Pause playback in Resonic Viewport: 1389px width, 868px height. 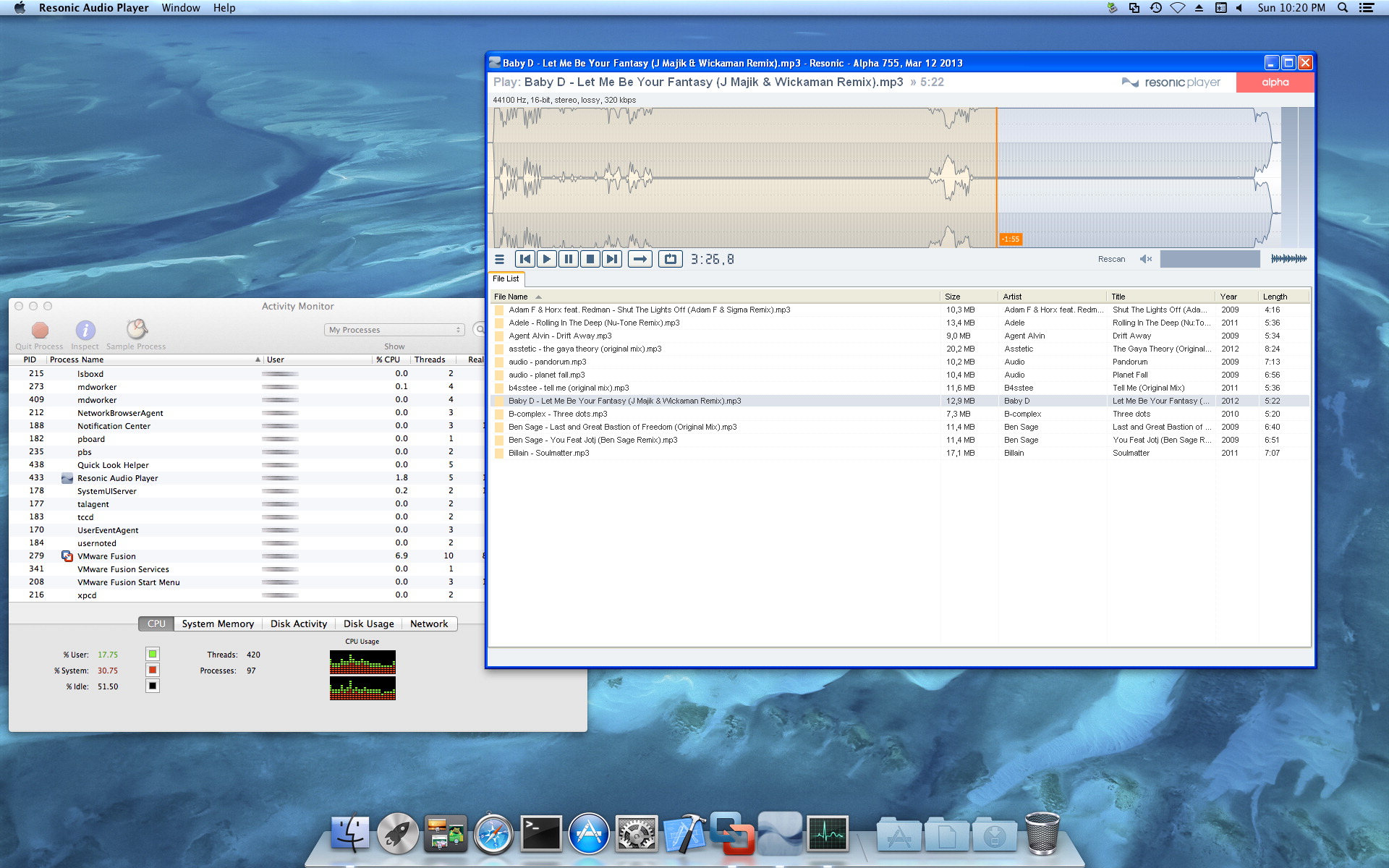click(x=569, y=259)
